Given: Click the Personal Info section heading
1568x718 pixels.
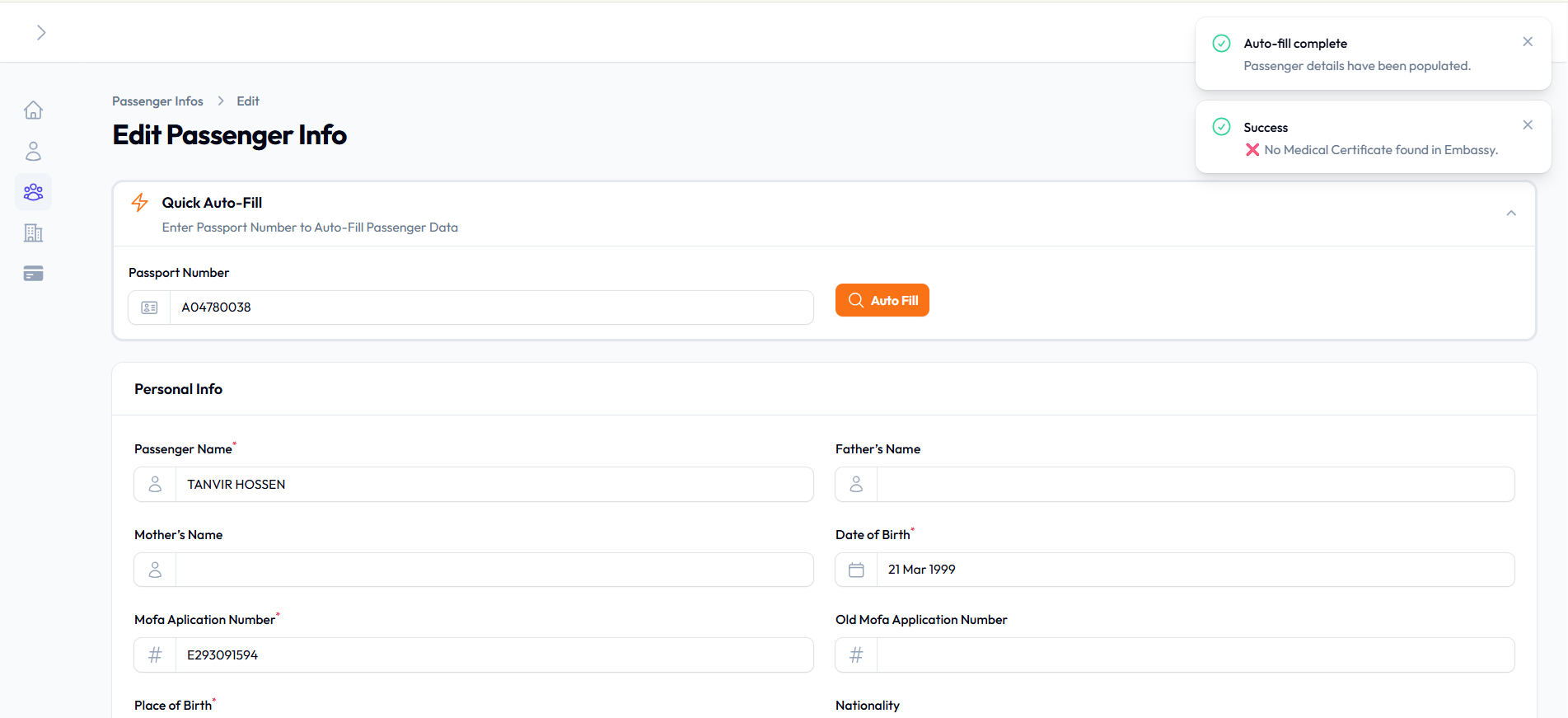Looking at the screenshot, I should [178, 389].
